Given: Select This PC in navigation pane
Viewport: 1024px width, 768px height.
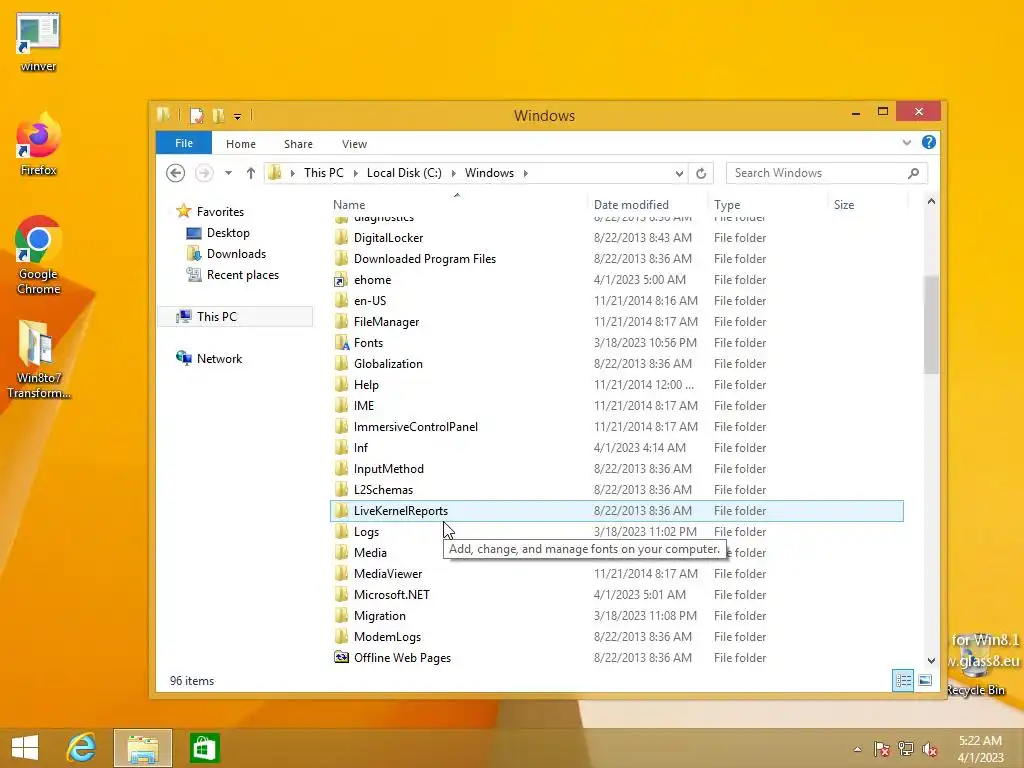Looking at the screenshot, I should 235,317.
